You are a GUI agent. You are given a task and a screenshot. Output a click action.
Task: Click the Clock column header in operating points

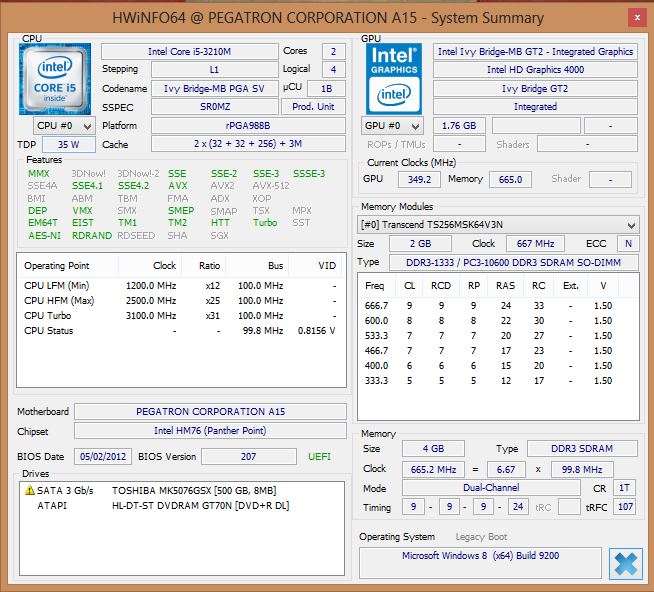click(x=150, y=265)
